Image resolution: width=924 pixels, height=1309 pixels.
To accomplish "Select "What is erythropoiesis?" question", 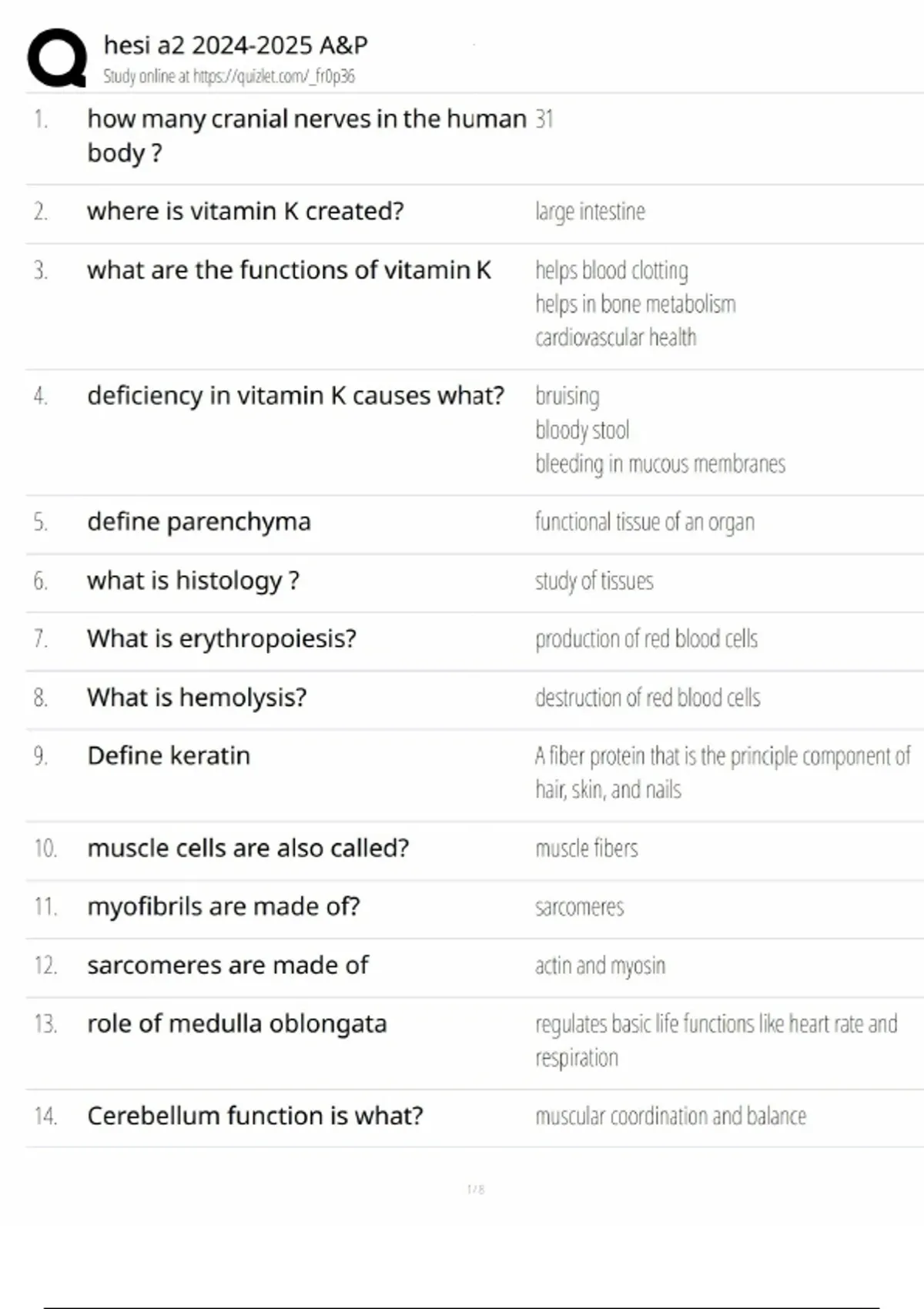I will pyautogui.click(x=222, y=639).
